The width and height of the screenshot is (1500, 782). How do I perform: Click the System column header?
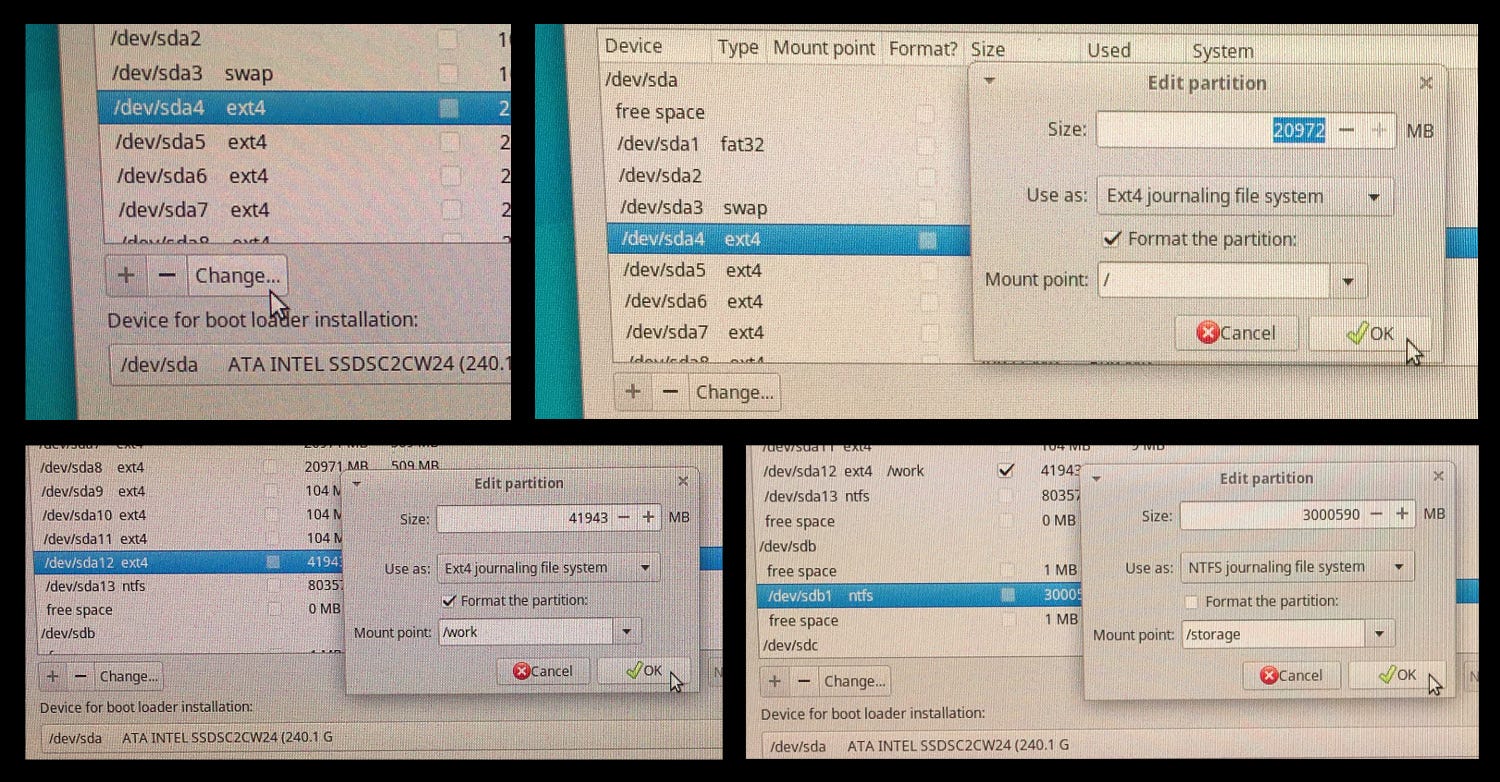point(1222,51)
